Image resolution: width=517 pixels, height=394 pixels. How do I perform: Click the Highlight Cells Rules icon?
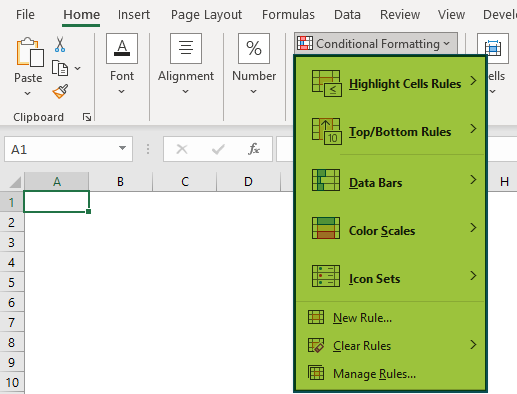(326, 83)
